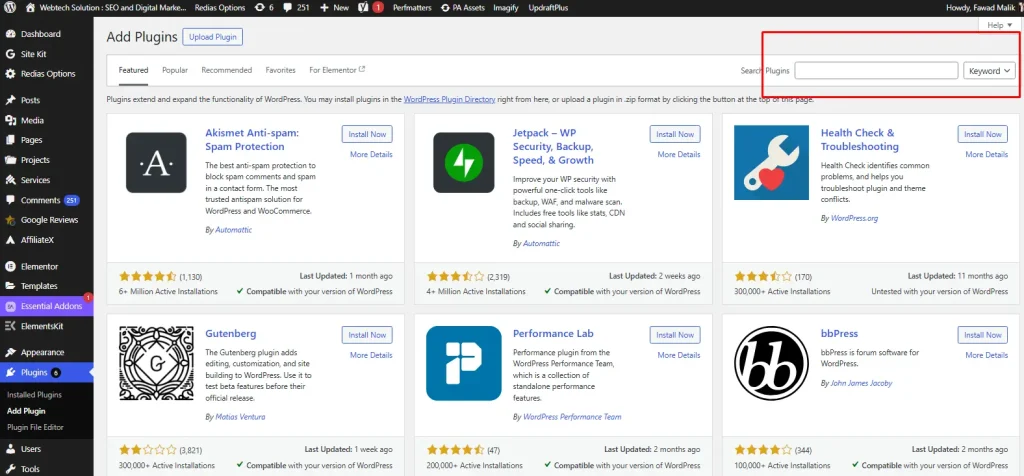Viewport: 1024px width, 476px height.
Task: Install the Jetpack plugin
Action: coord(675,134)
